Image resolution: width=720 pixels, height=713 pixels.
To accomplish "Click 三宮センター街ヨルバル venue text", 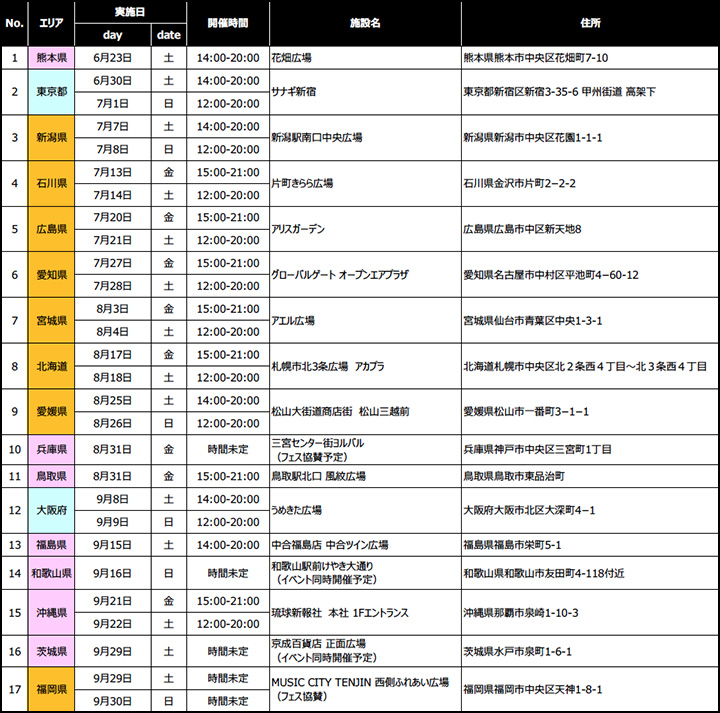I will click(318, 443).
